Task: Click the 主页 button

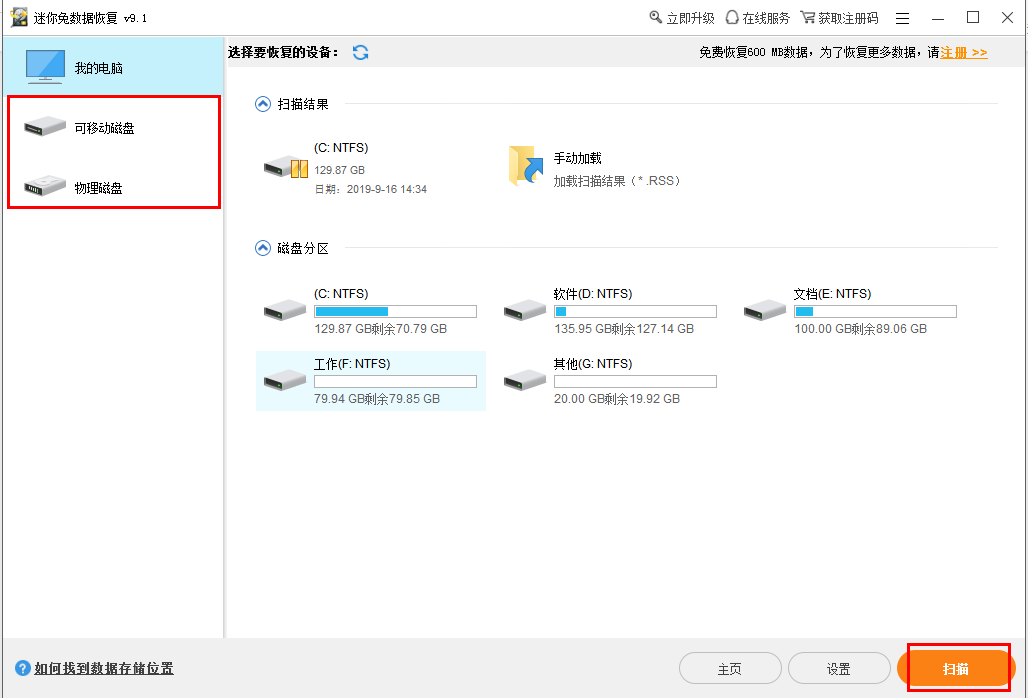Action: pyautogui.click(x=730, y=669)
